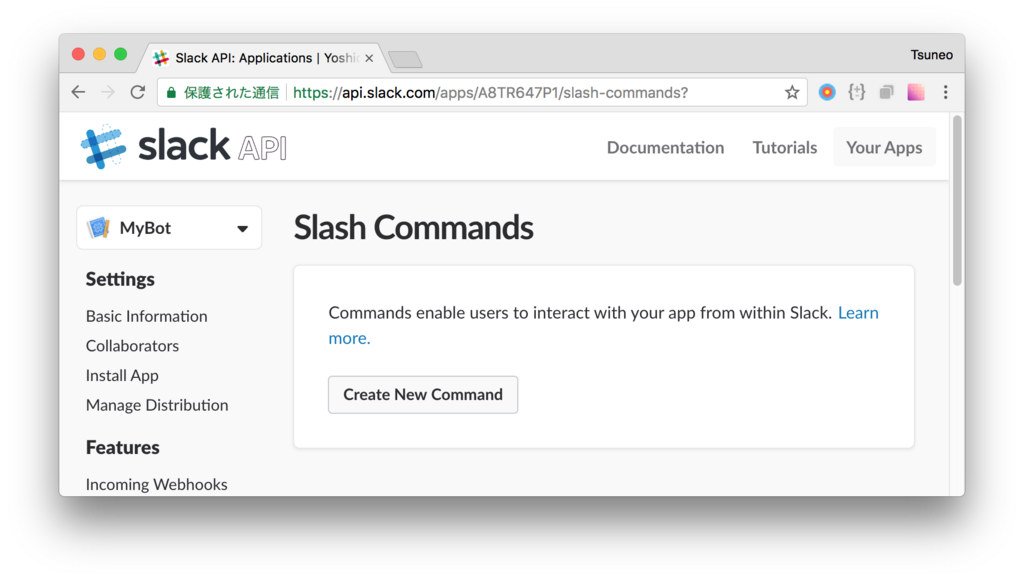Go back using the browser back arrow
The width and height of the screenshot is (1024, 581).
(78, 92)
